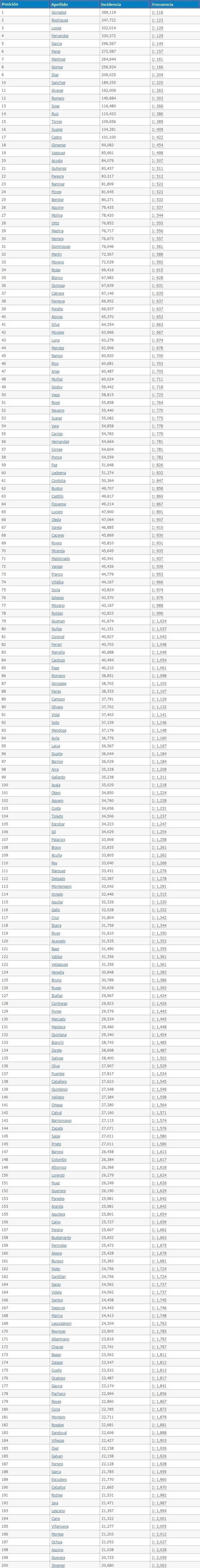Click frequency link 1: 204

point(157,74)
